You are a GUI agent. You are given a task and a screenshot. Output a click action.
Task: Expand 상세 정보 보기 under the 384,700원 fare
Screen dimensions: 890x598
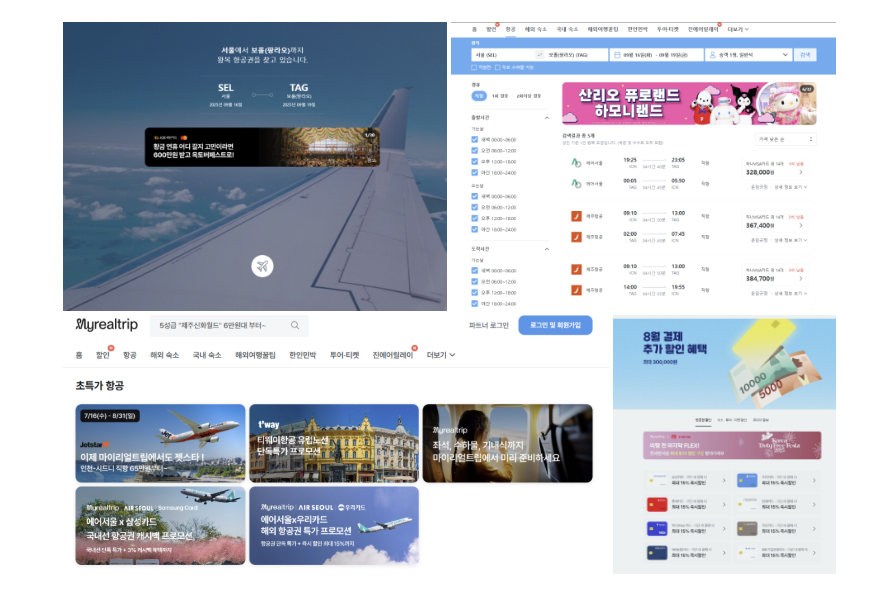click(x=791, y=293)
